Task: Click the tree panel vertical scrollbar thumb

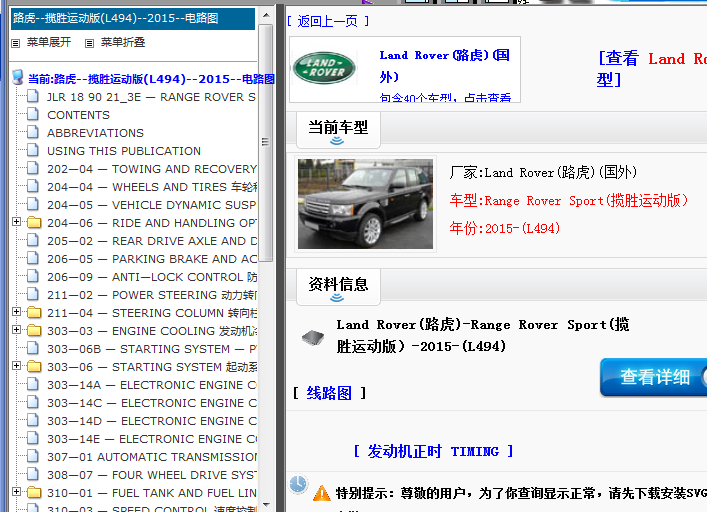Action: pos(266,142)
